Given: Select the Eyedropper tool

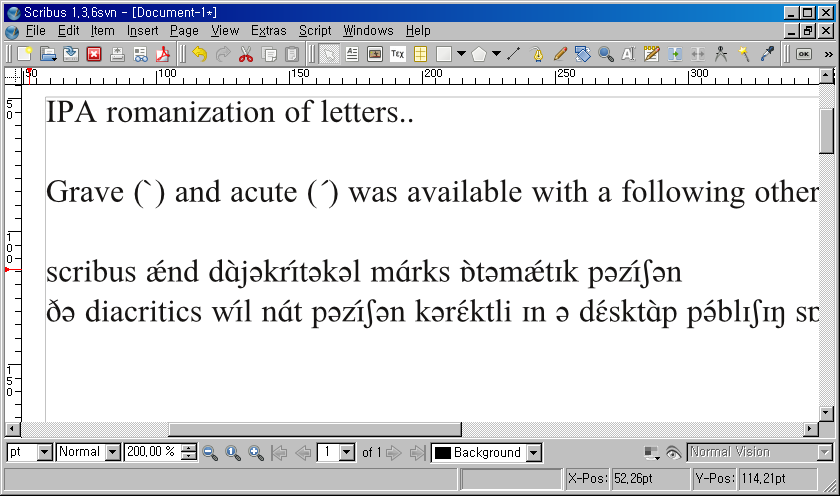Looking at the screenshot, I should pos(767,54).
